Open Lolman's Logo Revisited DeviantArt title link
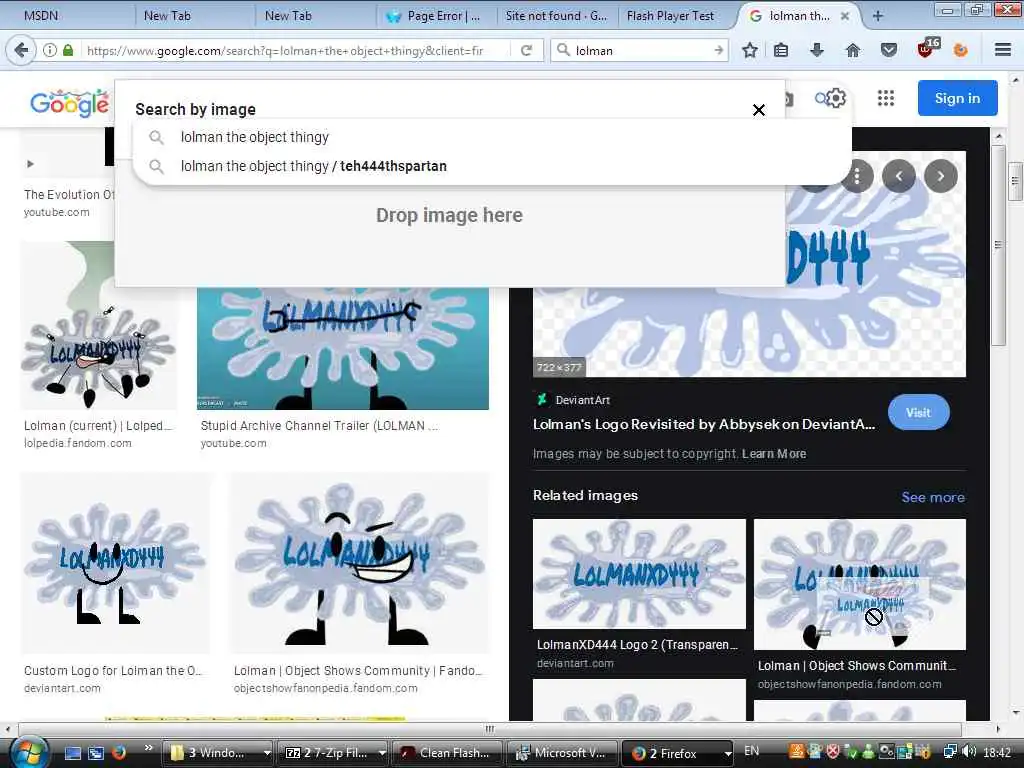 coord(703,424)
